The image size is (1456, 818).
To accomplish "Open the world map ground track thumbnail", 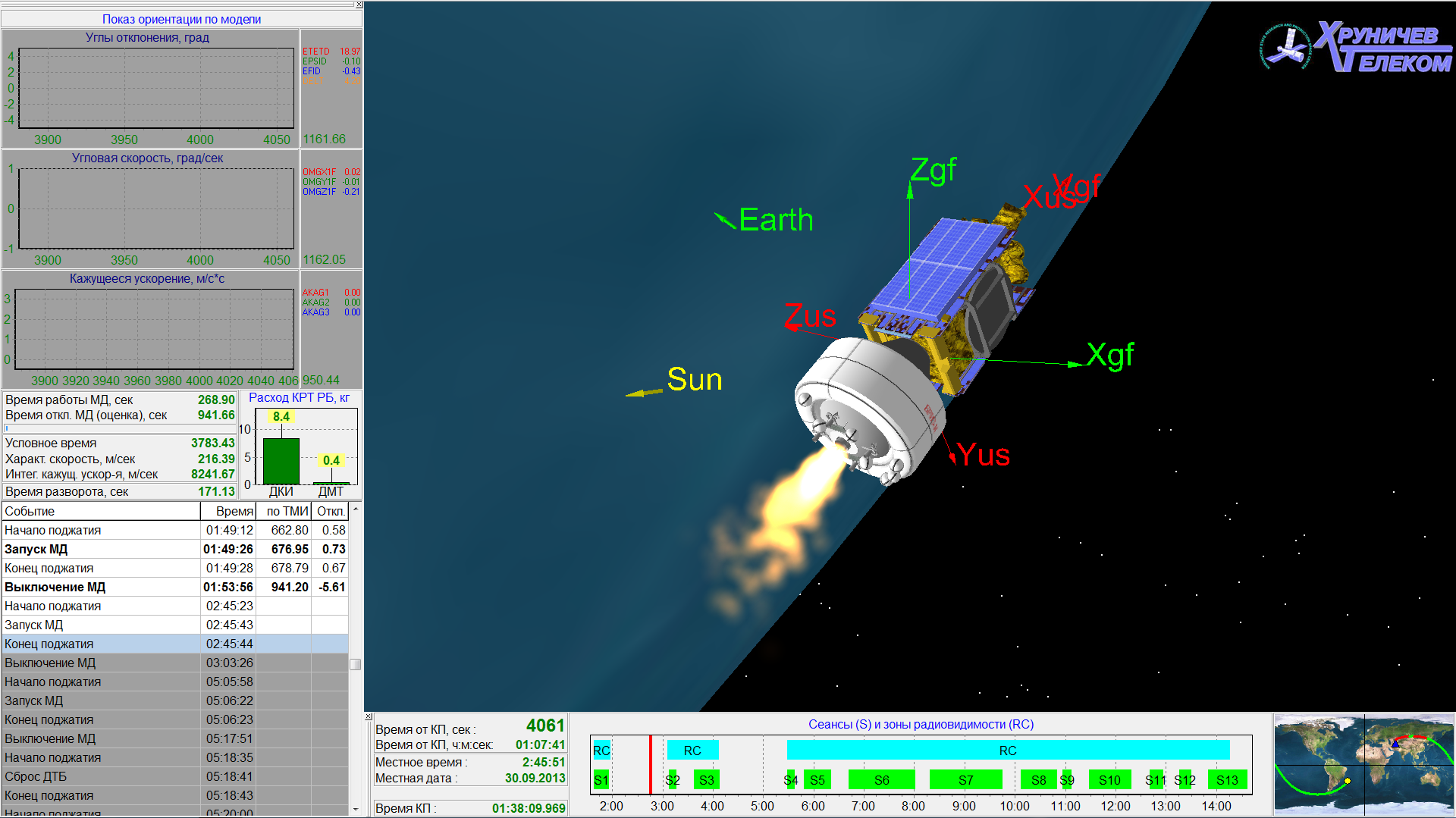I will (x=1363, y=764).
